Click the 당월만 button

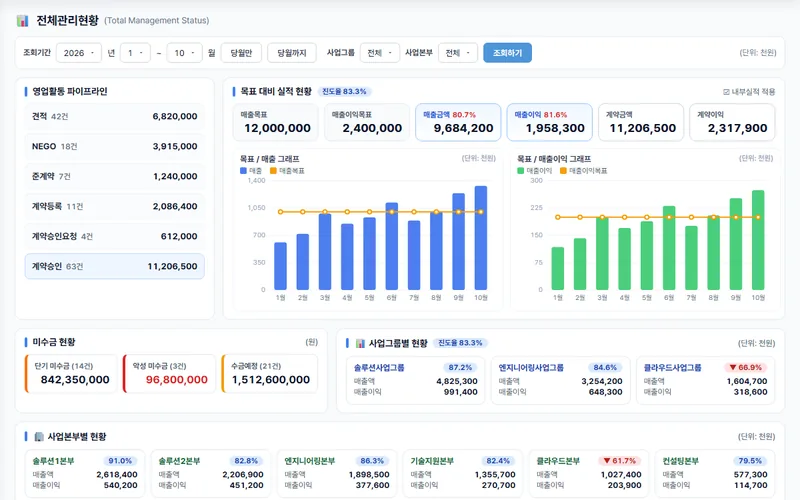(241, 53)
